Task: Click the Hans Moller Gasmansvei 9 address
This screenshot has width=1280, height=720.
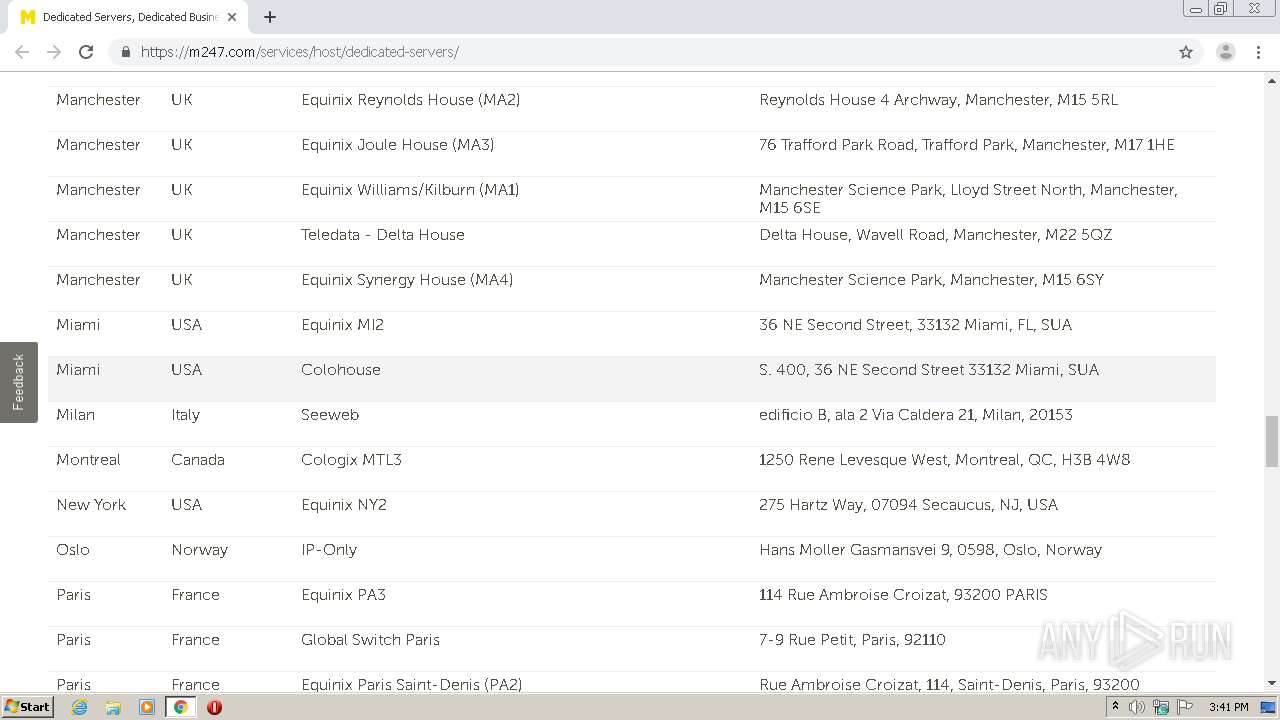Action: point(930,550)
